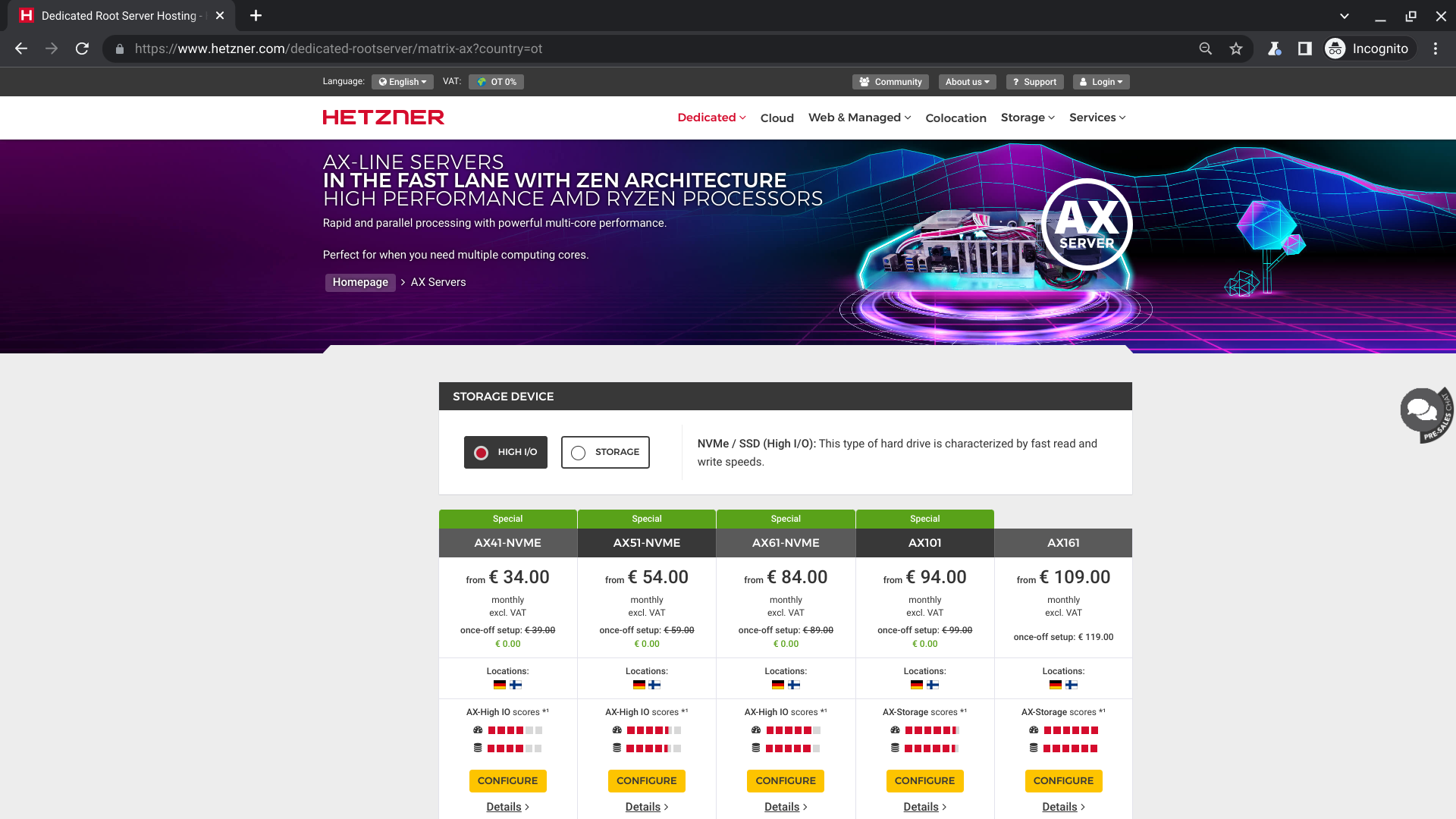Open Details for AX51-NVME
The width and height of the screenshot is (1456, 819).
point(647,807)
